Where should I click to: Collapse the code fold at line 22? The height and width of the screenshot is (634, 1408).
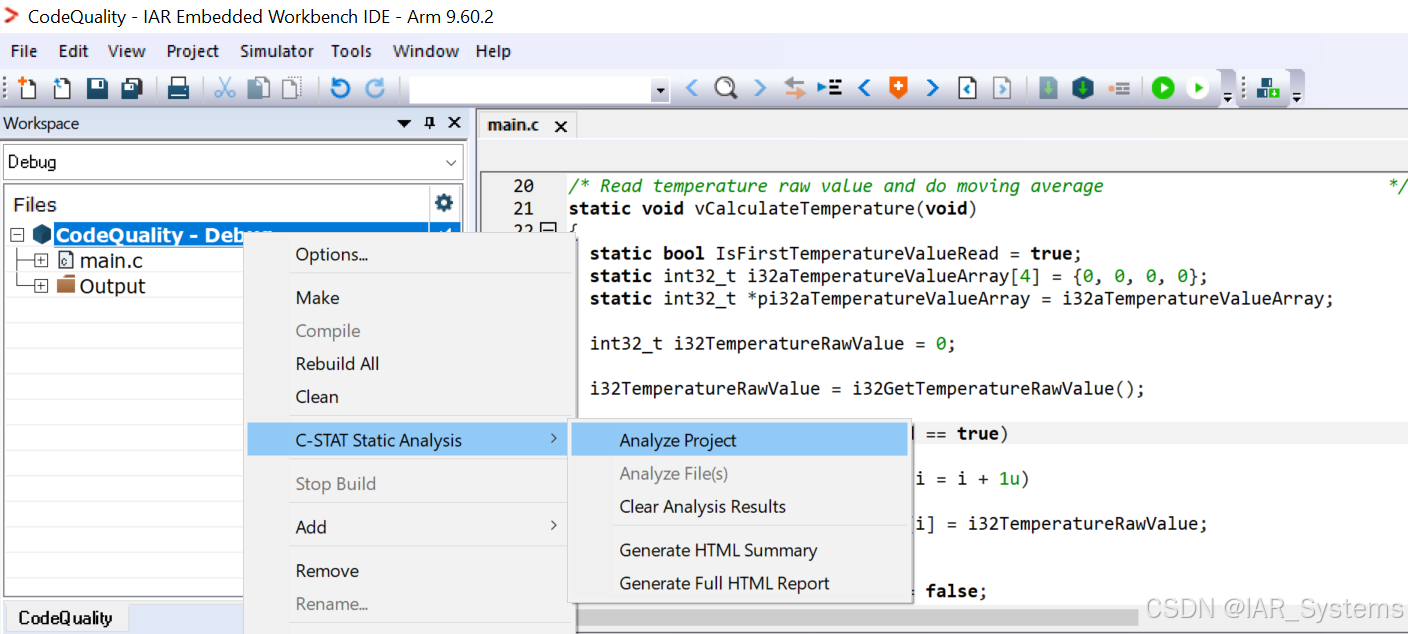[x=548, y=230]
